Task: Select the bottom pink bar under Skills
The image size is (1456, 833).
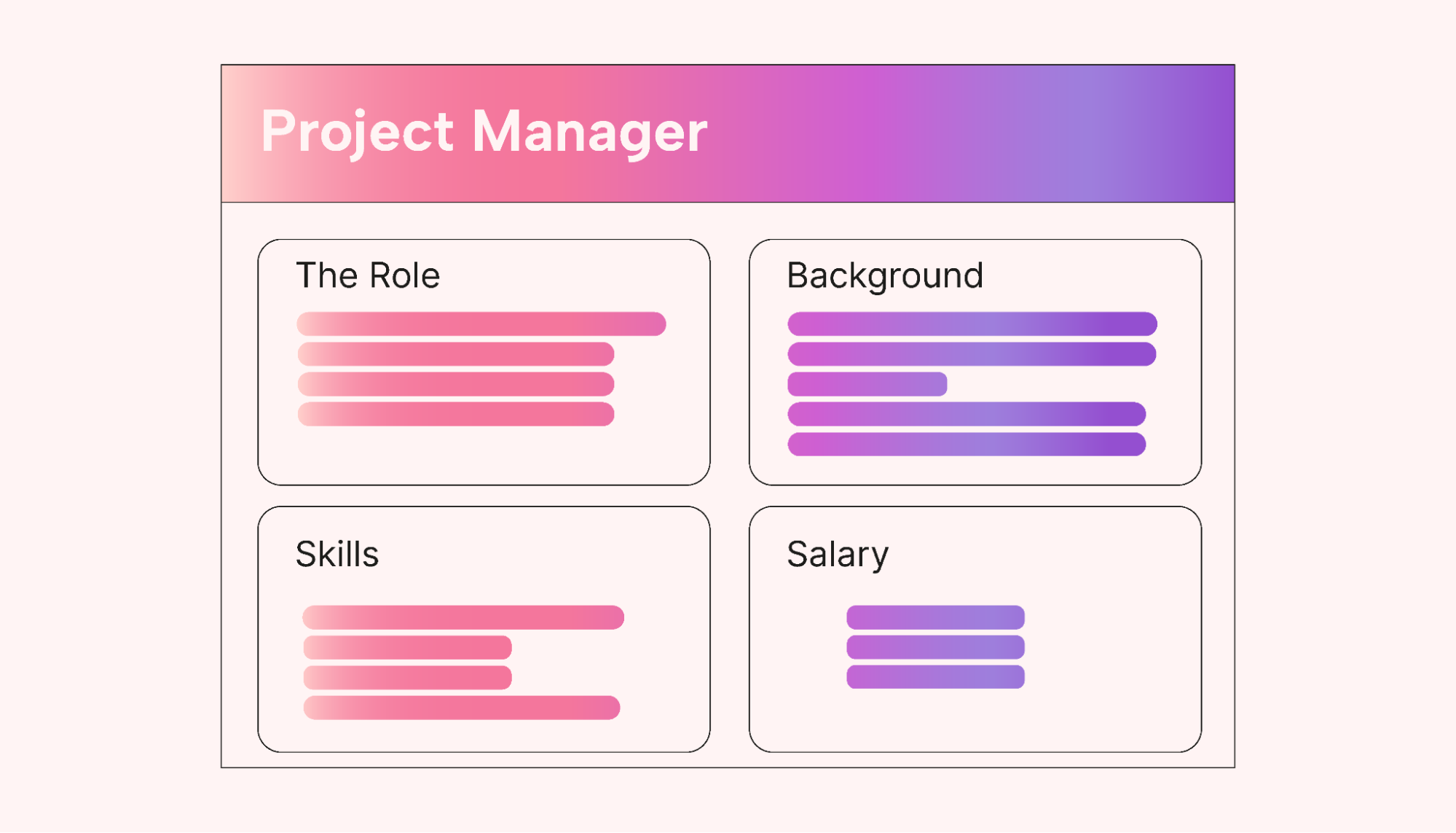Action: (x=462, y=708)
